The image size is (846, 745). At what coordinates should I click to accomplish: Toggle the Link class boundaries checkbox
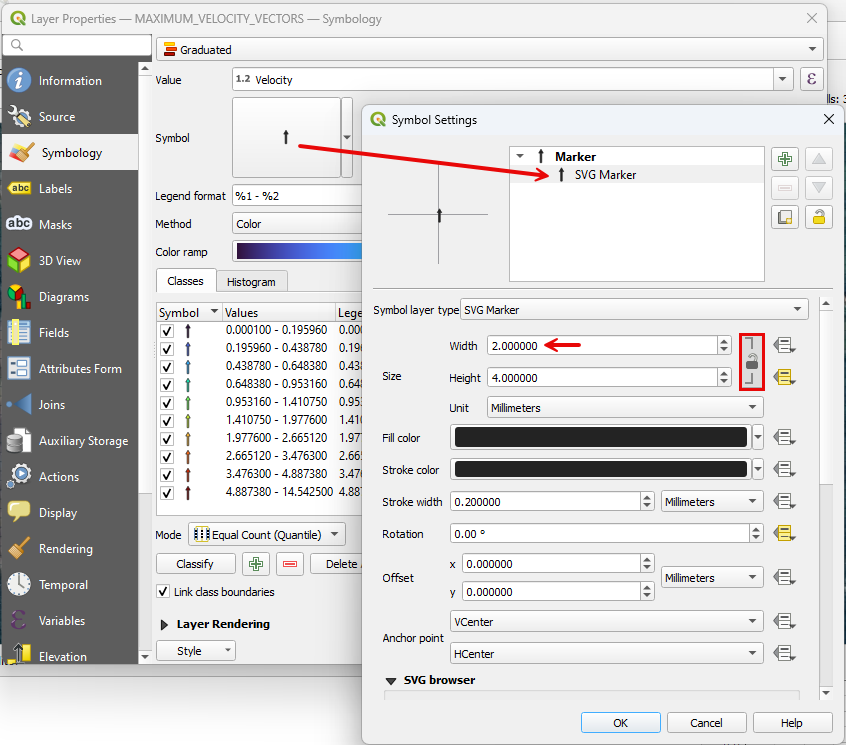[164, 592]
